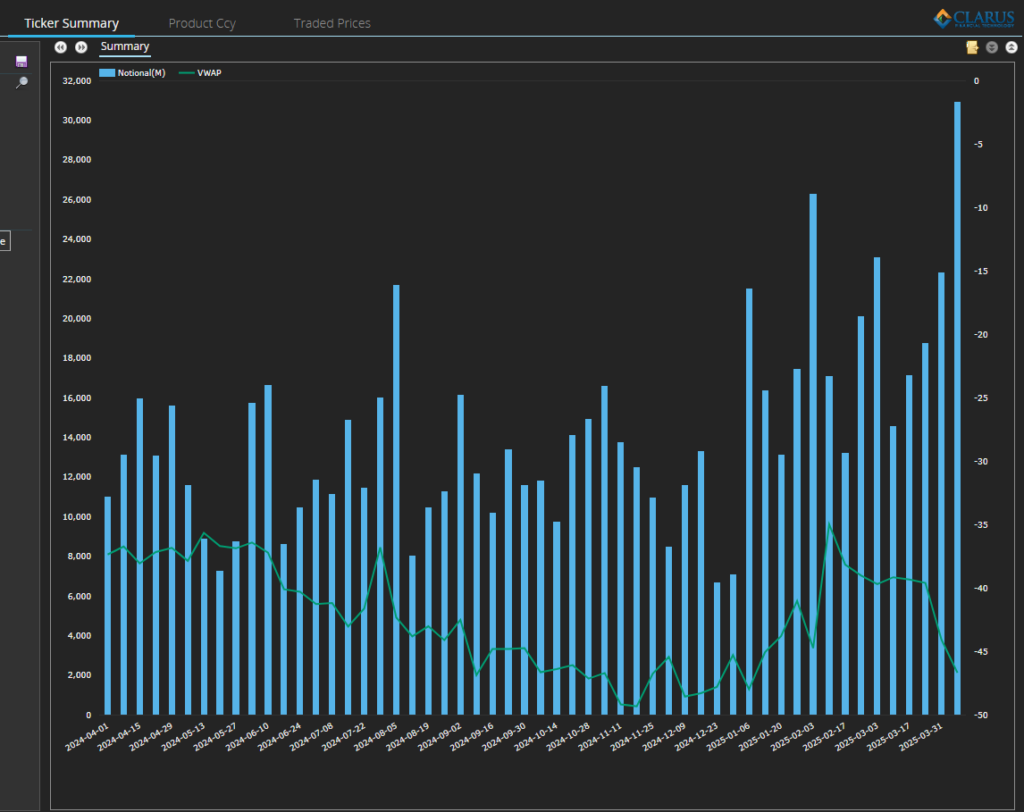The image size is (1024, 812).
Task: Click the VWAP line peak near 2025-02-17
Action: (x=829, y=524)
